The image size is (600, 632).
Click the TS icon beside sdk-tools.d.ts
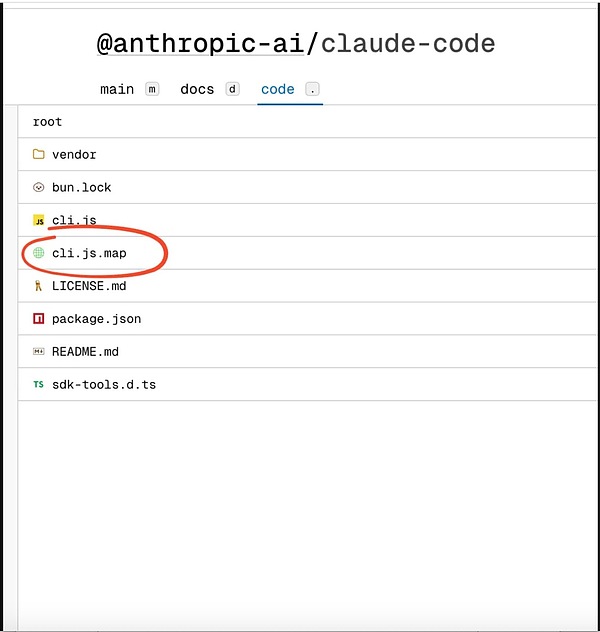[x=39, y=384]
